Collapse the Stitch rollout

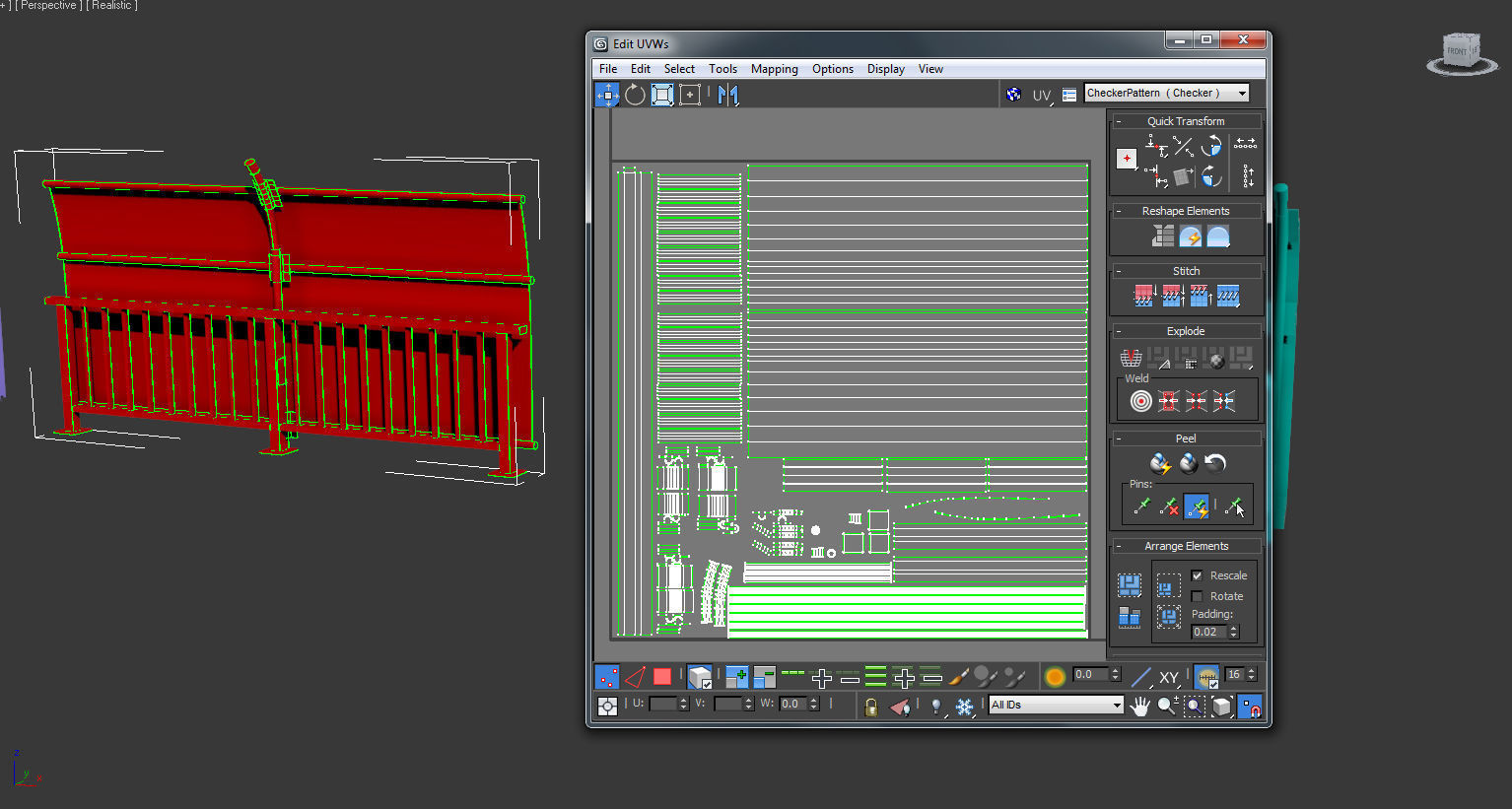1119,271
